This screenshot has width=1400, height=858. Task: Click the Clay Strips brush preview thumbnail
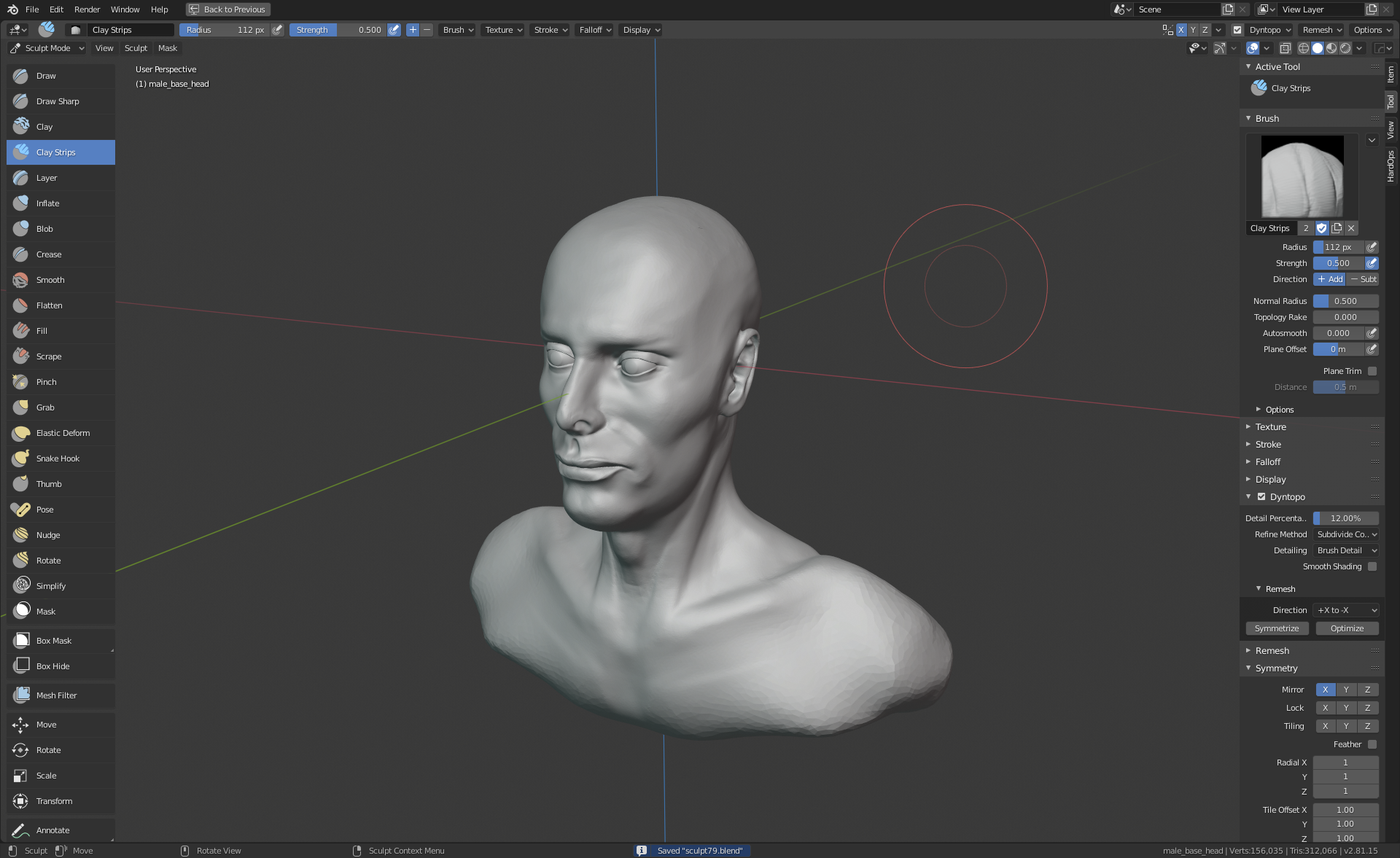coord(1302,176)
